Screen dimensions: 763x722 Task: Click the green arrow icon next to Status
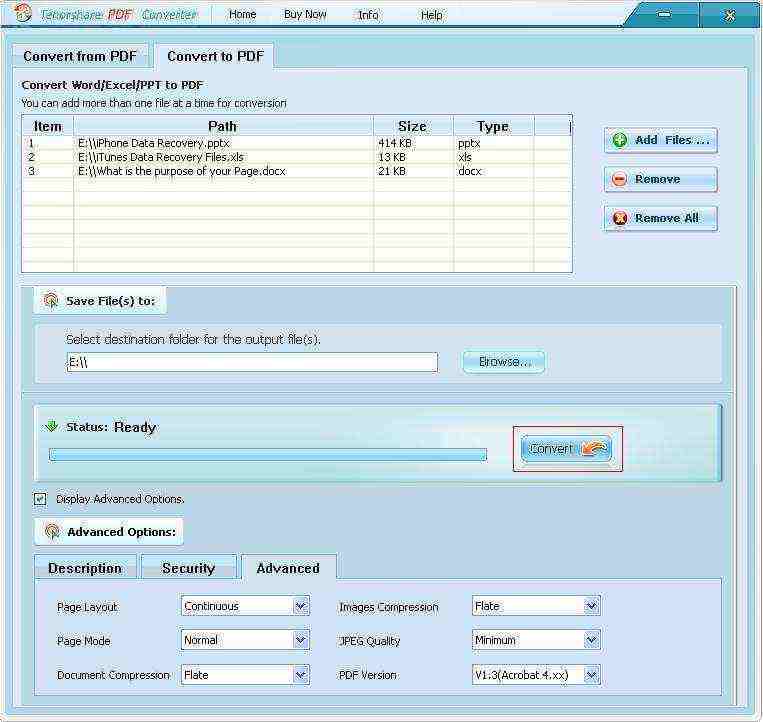[x=51, y=426]
